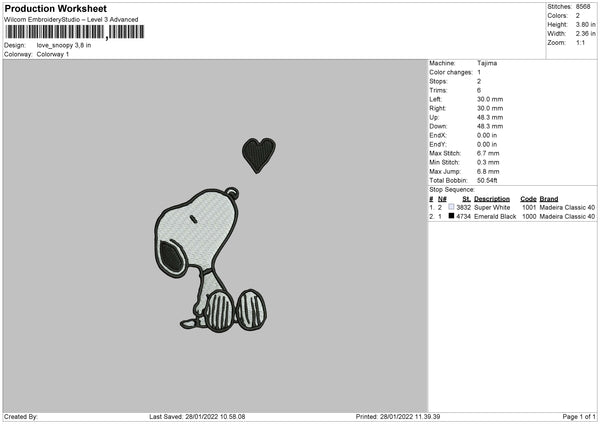Click 'Wilcom EmbroideryStudio – Level 3 Advanced' text

(x=71, y=20)
